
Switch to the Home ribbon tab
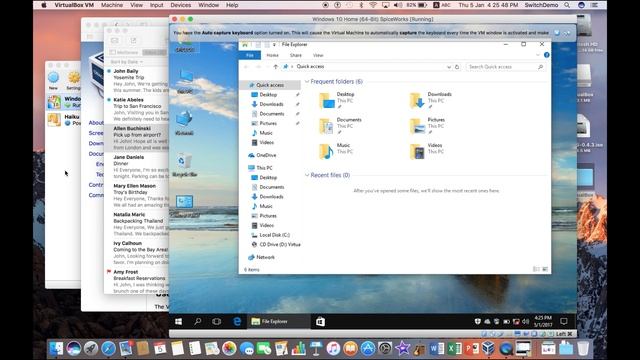(272, 55)
